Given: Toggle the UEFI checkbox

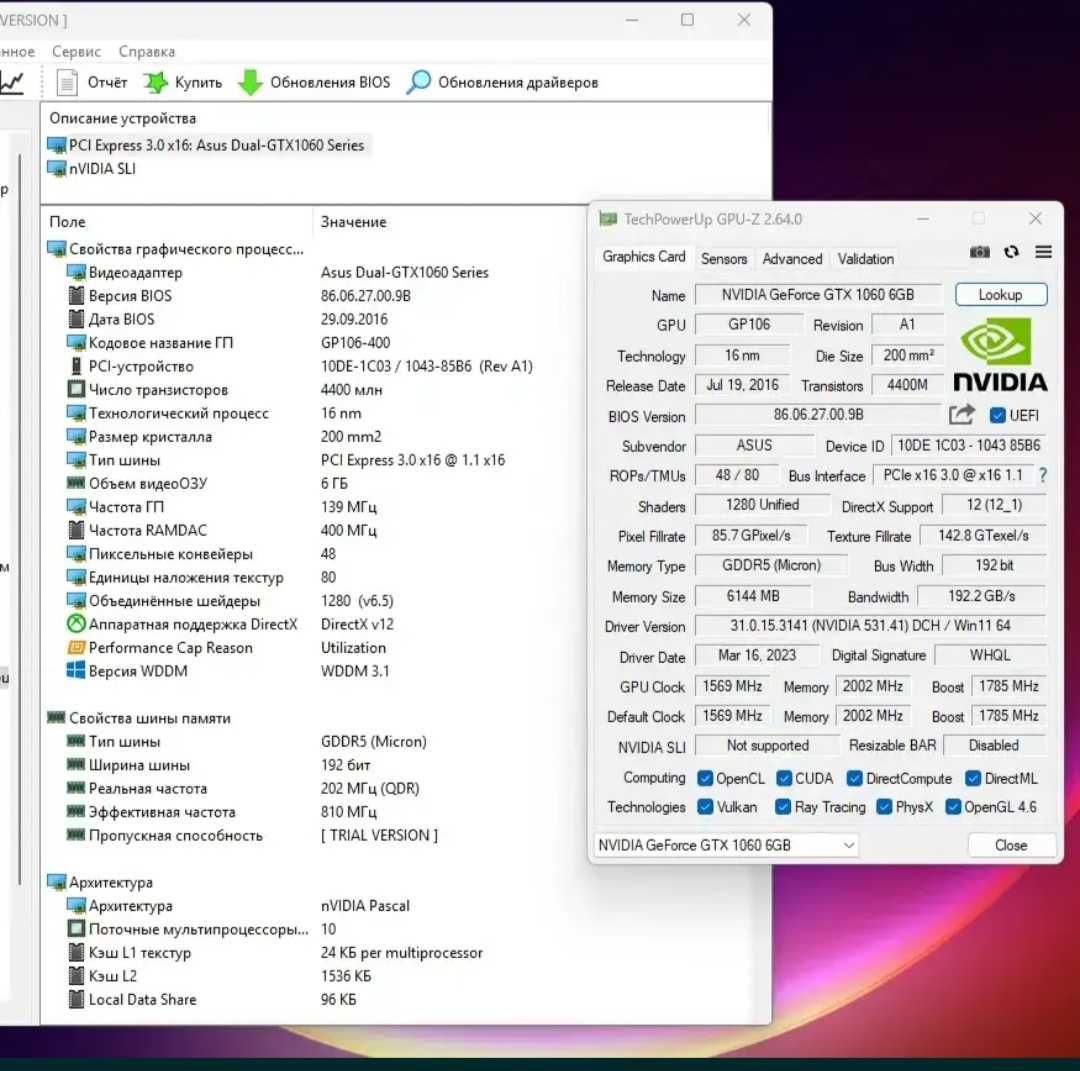Looking at the screenshot, I should [x=997, y=415].
